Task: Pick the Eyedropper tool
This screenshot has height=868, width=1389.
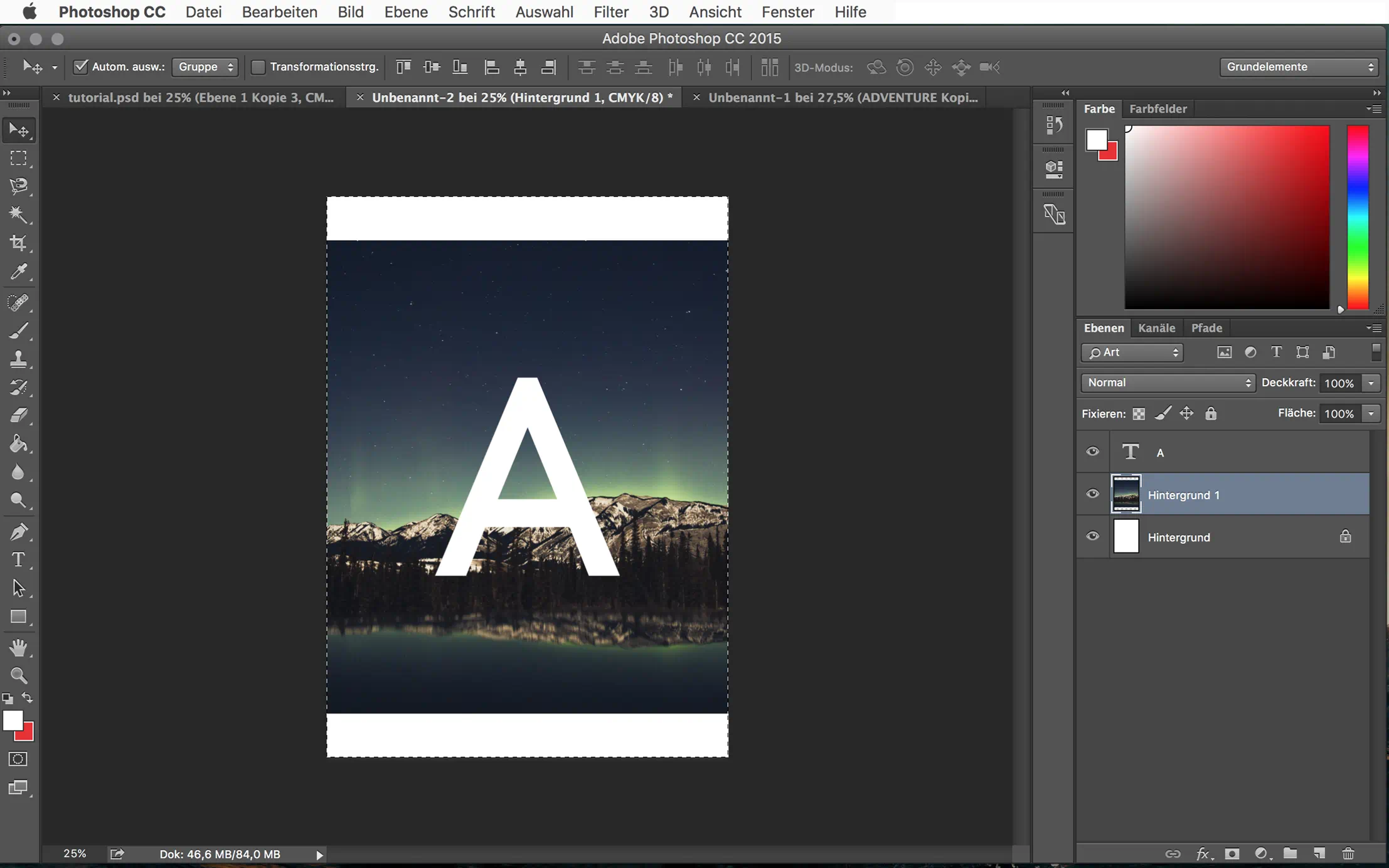Action: pos(18,272)
